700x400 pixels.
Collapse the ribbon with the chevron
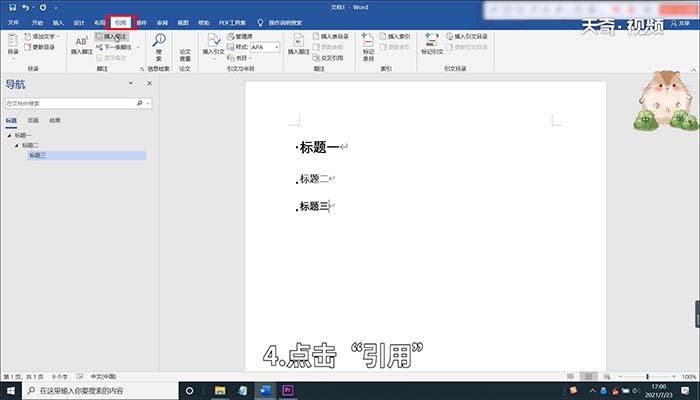pos(693,70)
